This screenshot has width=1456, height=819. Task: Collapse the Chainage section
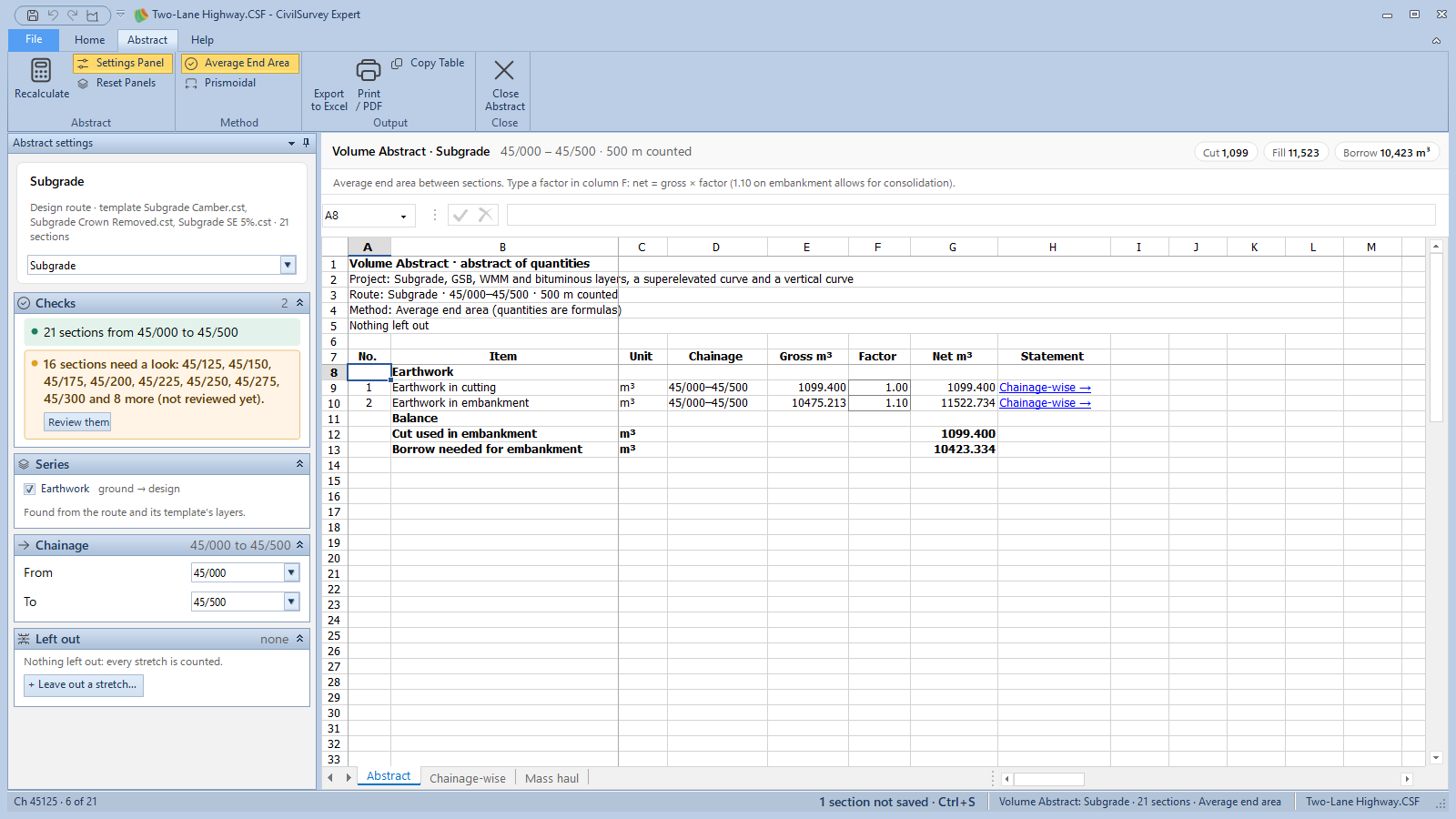(299, 545)
